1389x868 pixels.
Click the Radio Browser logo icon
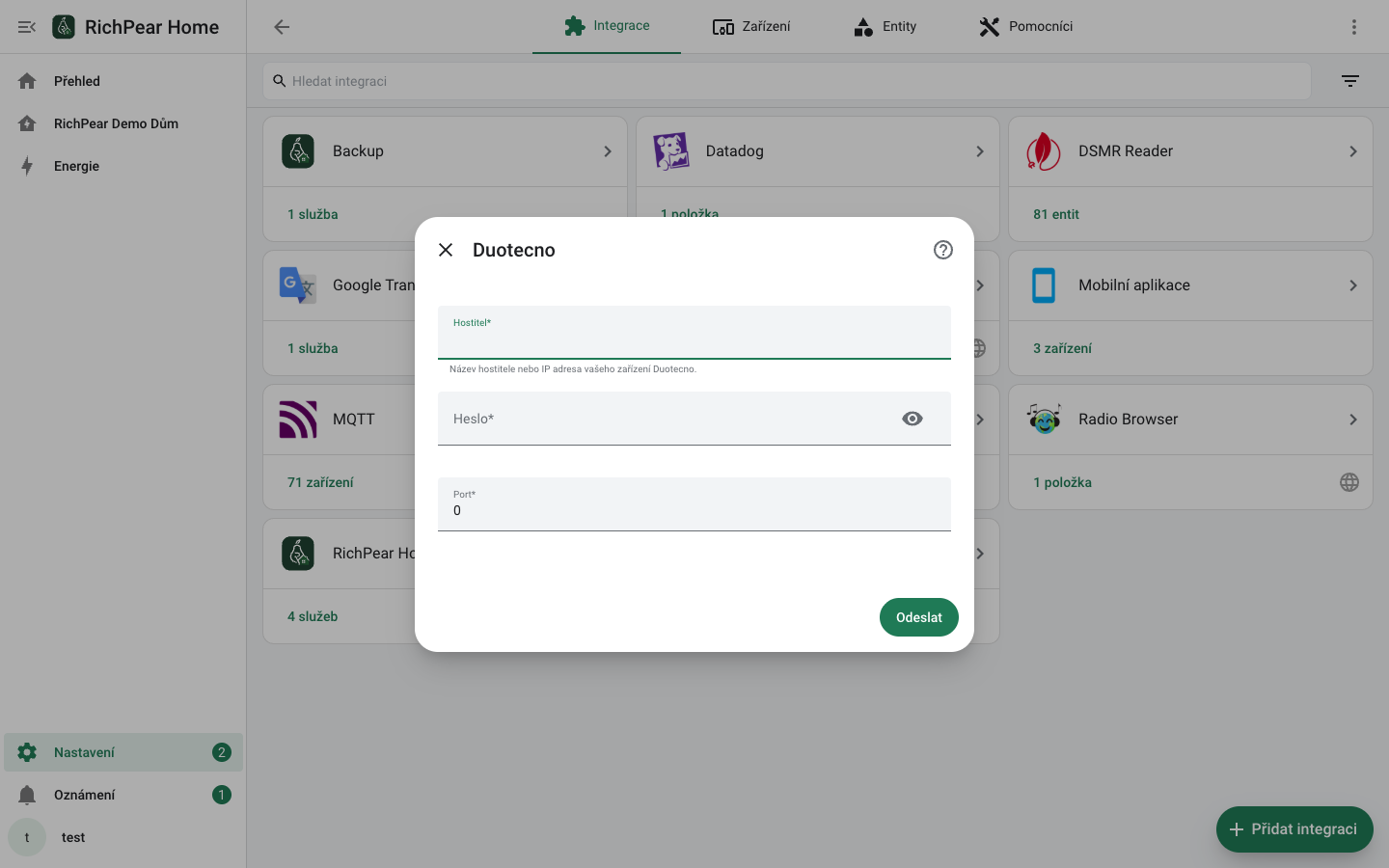click(1044, 420)
